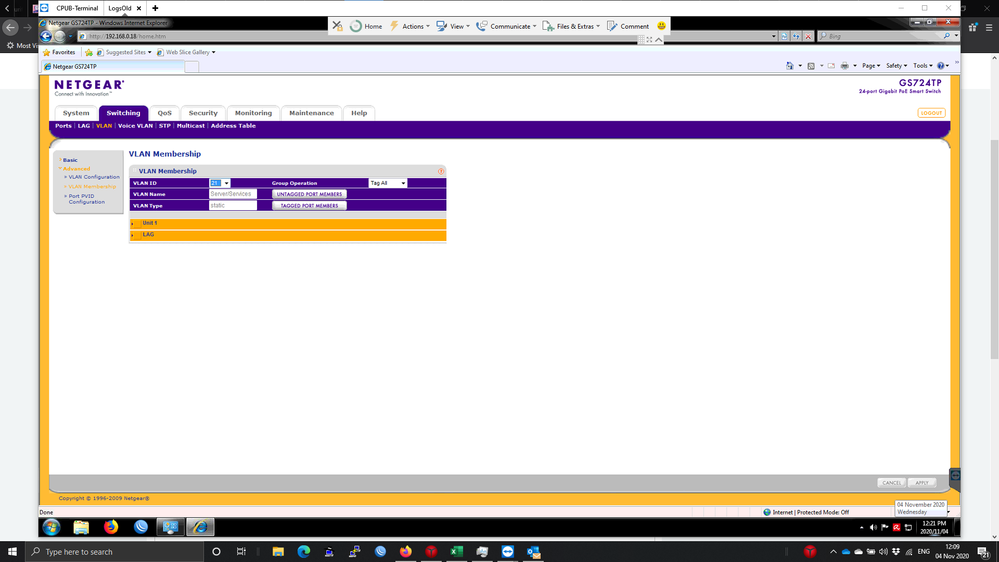
Task: Open the Help tab
Action: (359, 113)
